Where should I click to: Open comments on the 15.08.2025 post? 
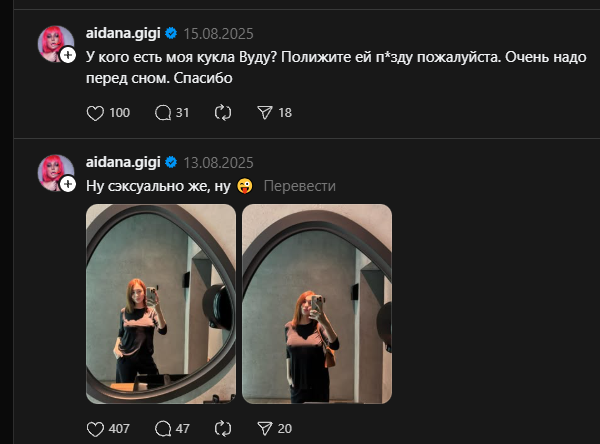pyautogui.click(x=164, y=113)
